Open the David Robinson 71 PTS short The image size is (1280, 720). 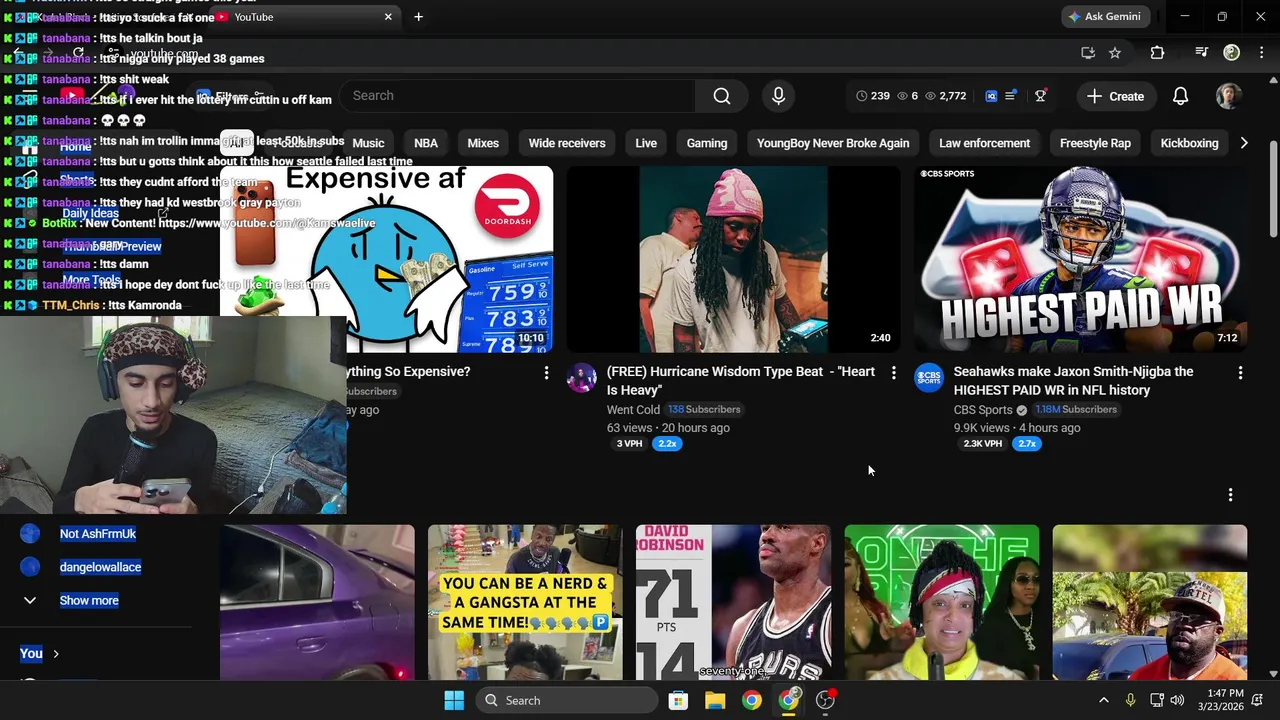click(x=733, y=602)
